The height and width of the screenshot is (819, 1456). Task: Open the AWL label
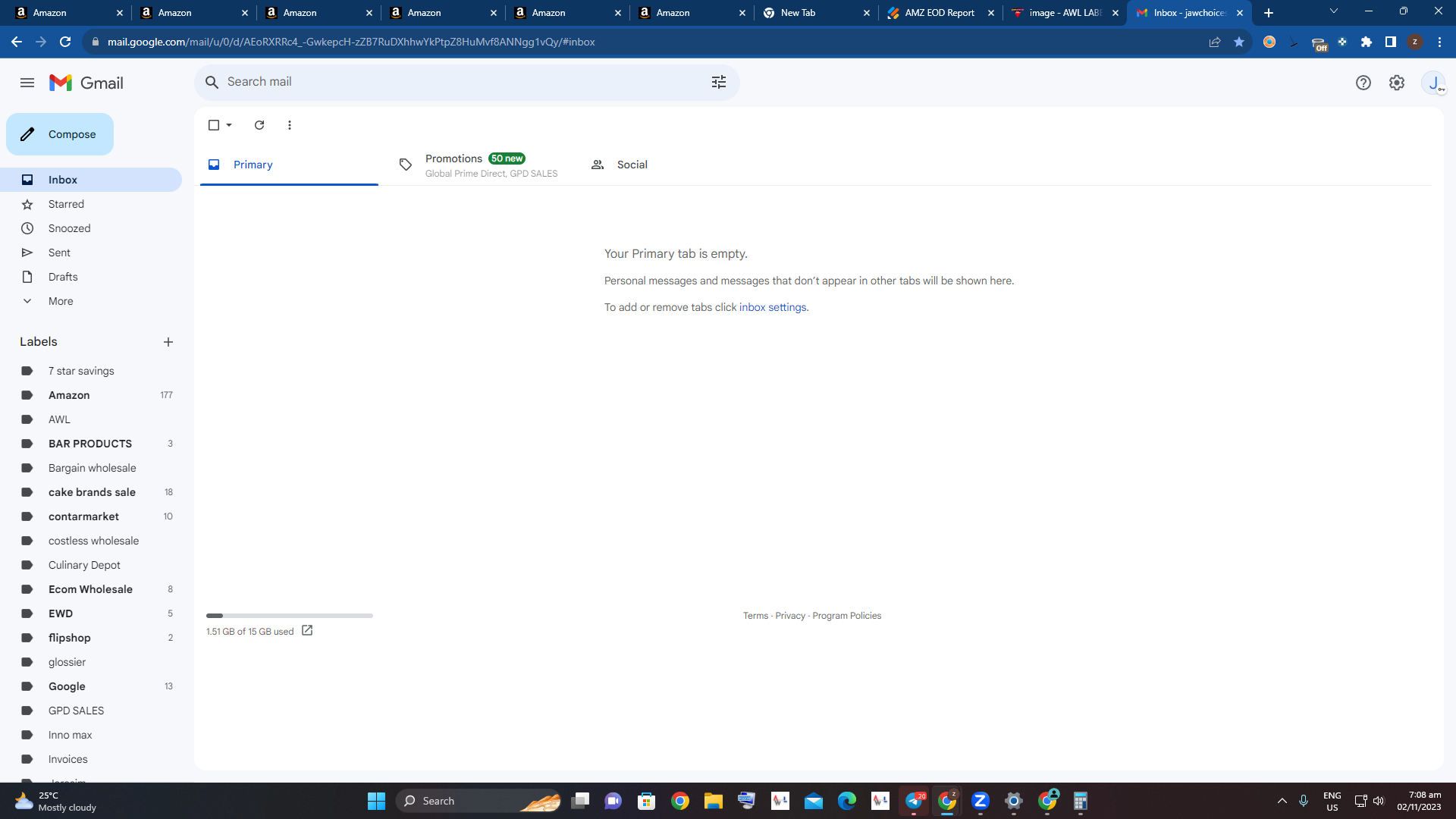[x=91, y=419]
